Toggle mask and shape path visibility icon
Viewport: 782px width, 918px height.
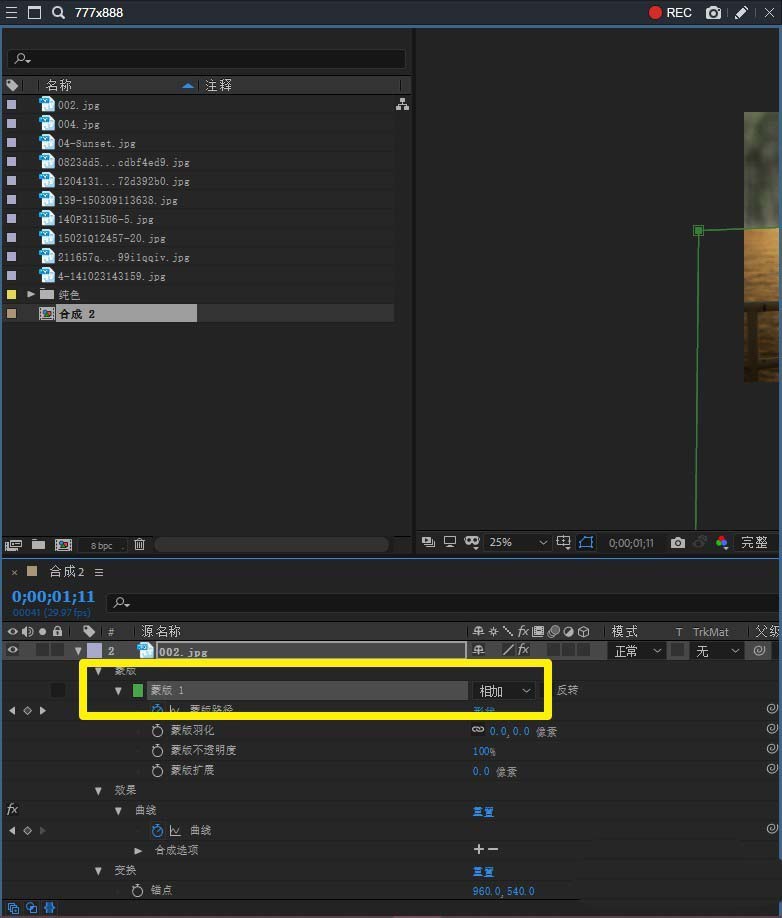click(586, 542)
